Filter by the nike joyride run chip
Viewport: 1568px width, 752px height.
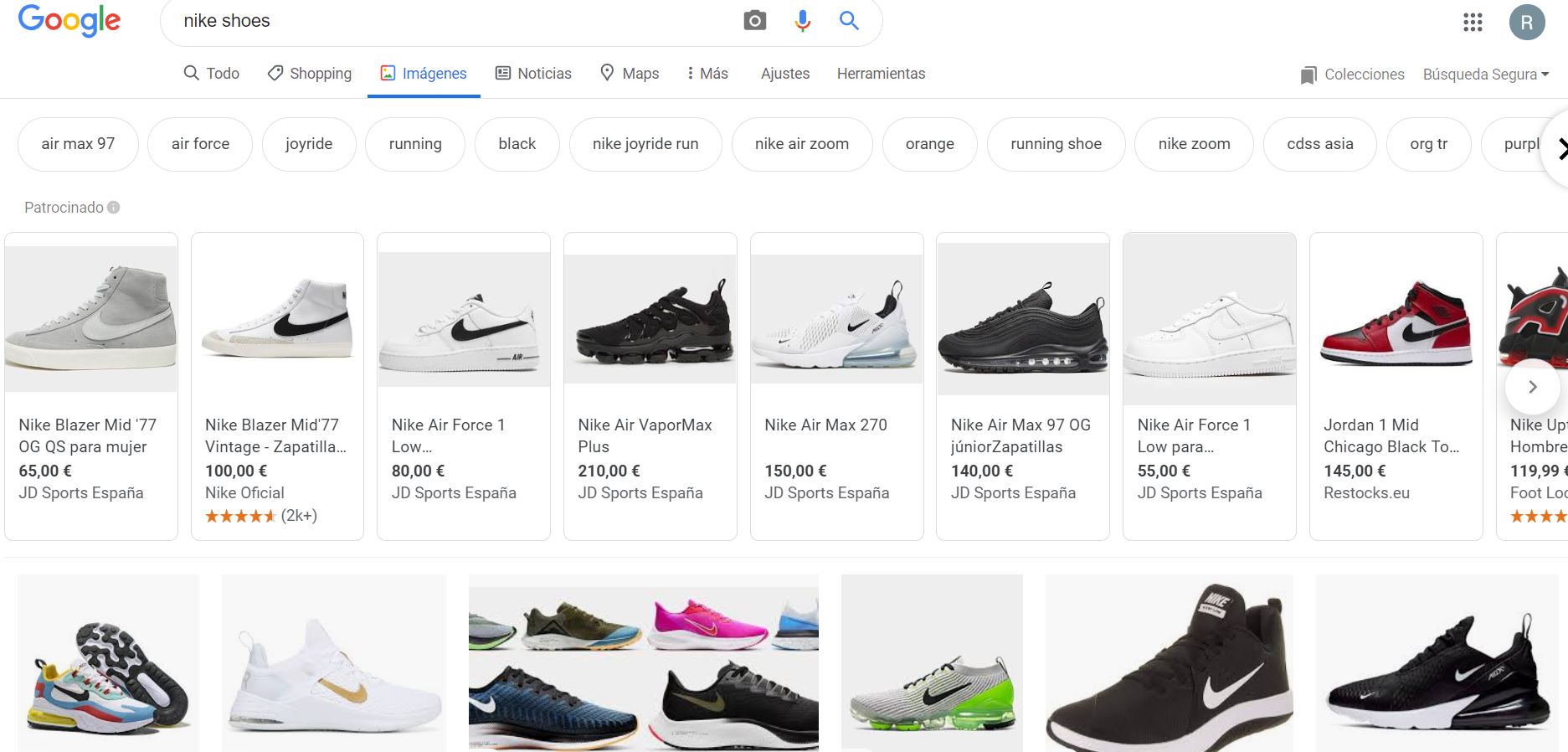(645, 144)
